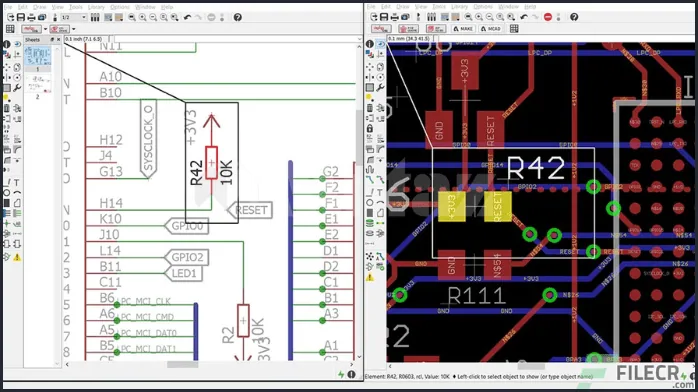The height and width of the screenshot is (392, 698).
Task: Open the CAM processor icon in schematic toolbar
Action: pyautogui.click(x=42, y=17)
